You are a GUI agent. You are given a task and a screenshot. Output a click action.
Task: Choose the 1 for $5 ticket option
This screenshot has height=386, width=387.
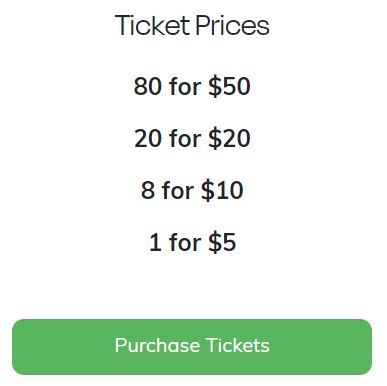[x=193, y=242]
